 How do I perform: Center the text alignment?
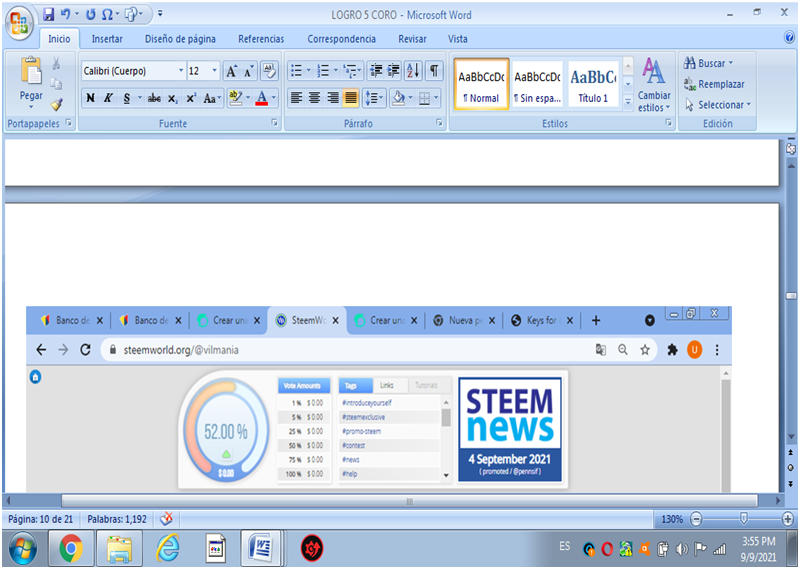314,97
